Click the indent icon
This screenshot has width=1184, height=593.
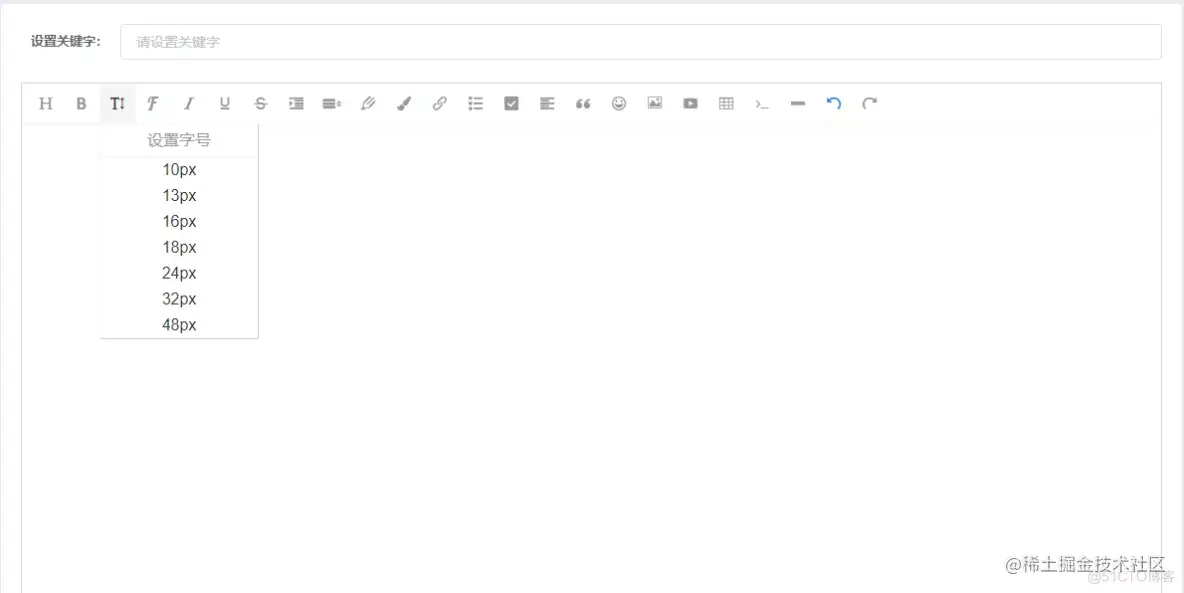[296, 103]
